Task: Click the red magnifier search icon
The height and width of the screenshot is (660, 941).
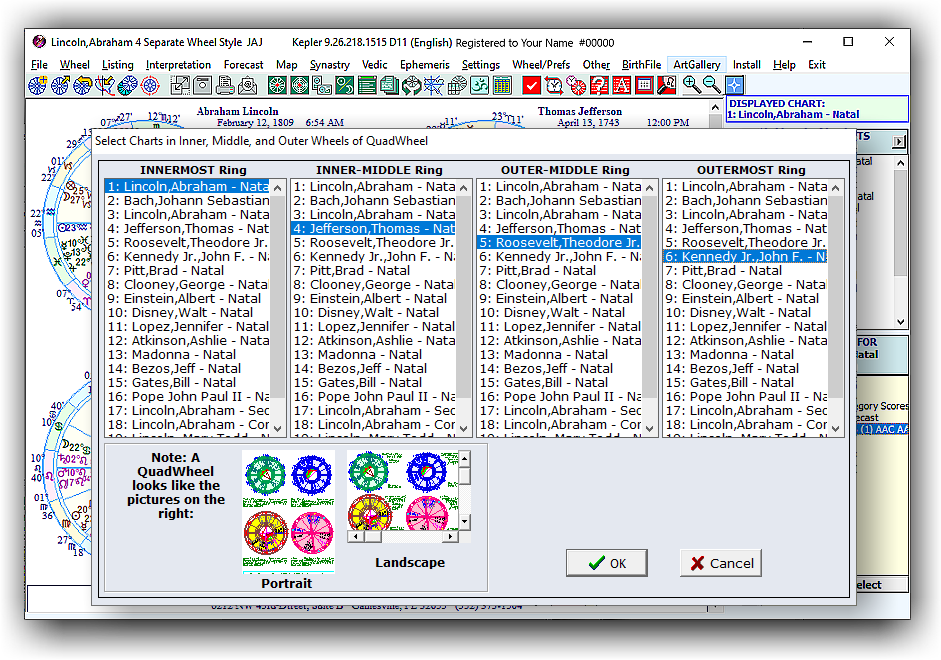Action: pyautogui.click(x=666, y=86)
